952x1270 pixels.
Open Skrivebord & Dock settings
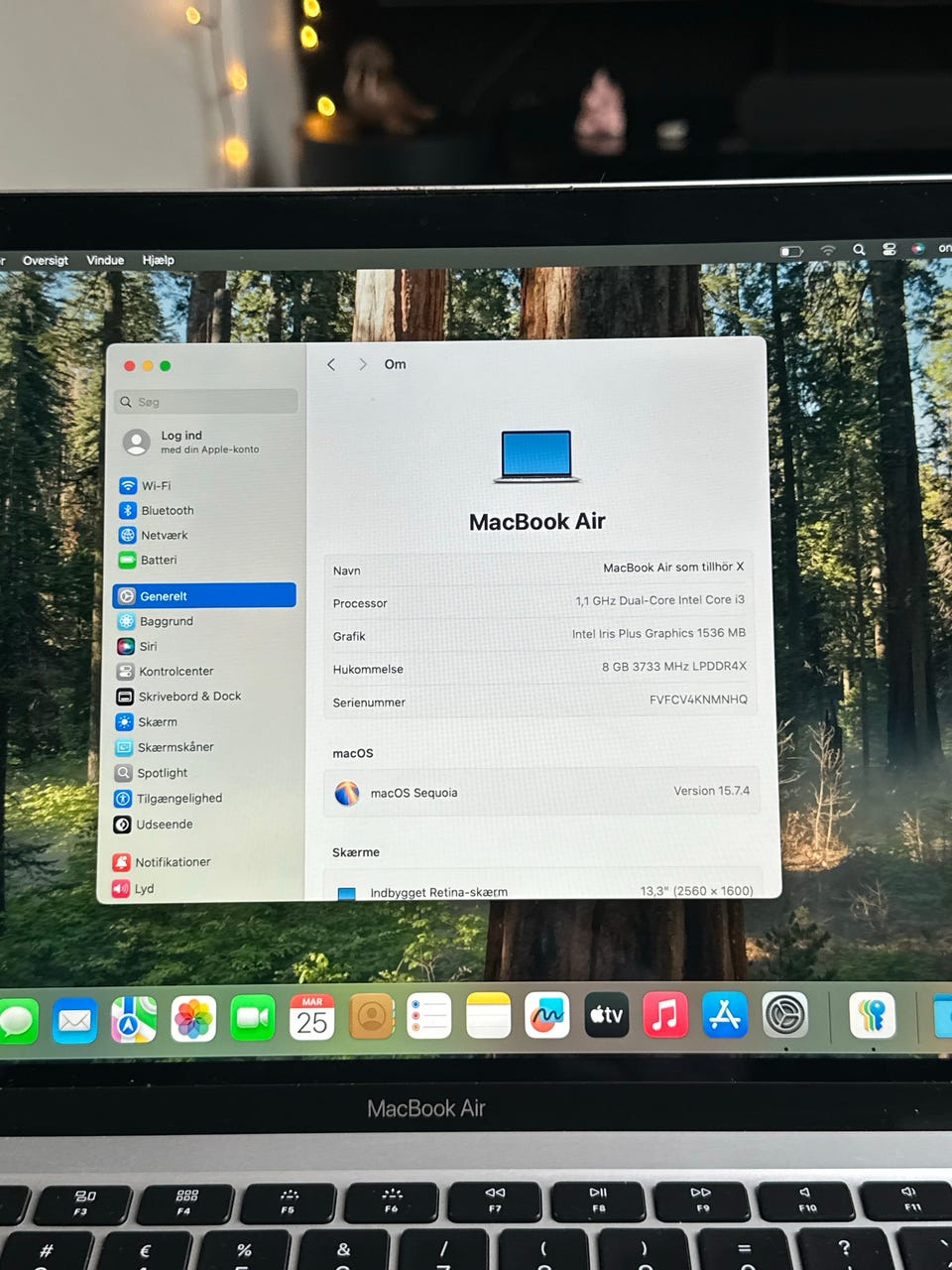click(178, 697)
